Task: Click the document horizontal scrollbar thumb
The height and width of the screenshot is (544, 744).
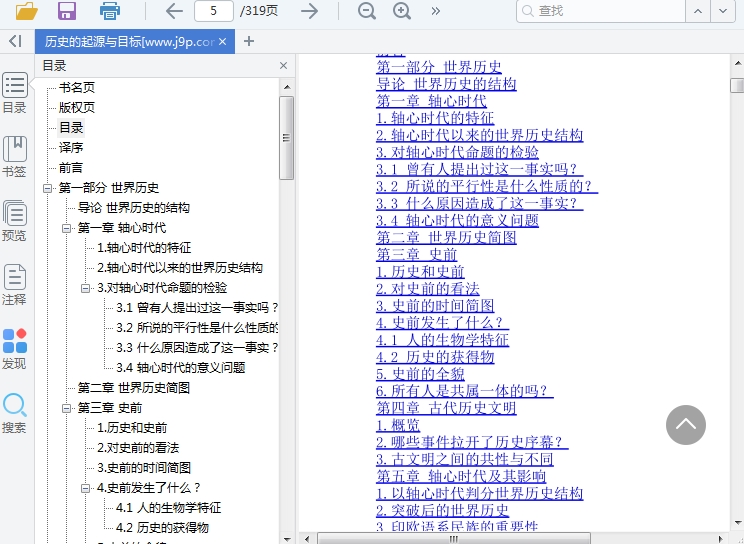Action: (x=454, y=539)
